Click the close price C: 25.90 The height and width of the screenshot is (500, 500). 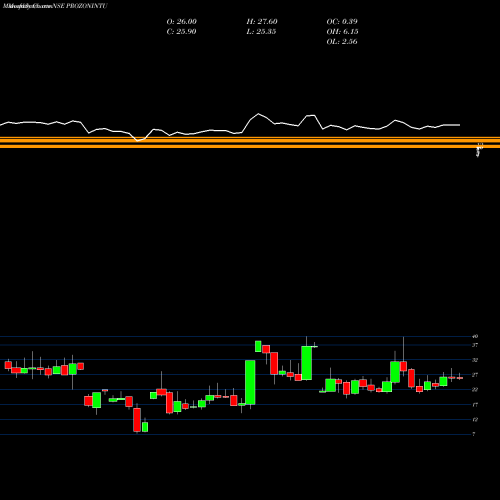[x=181, y=32]
